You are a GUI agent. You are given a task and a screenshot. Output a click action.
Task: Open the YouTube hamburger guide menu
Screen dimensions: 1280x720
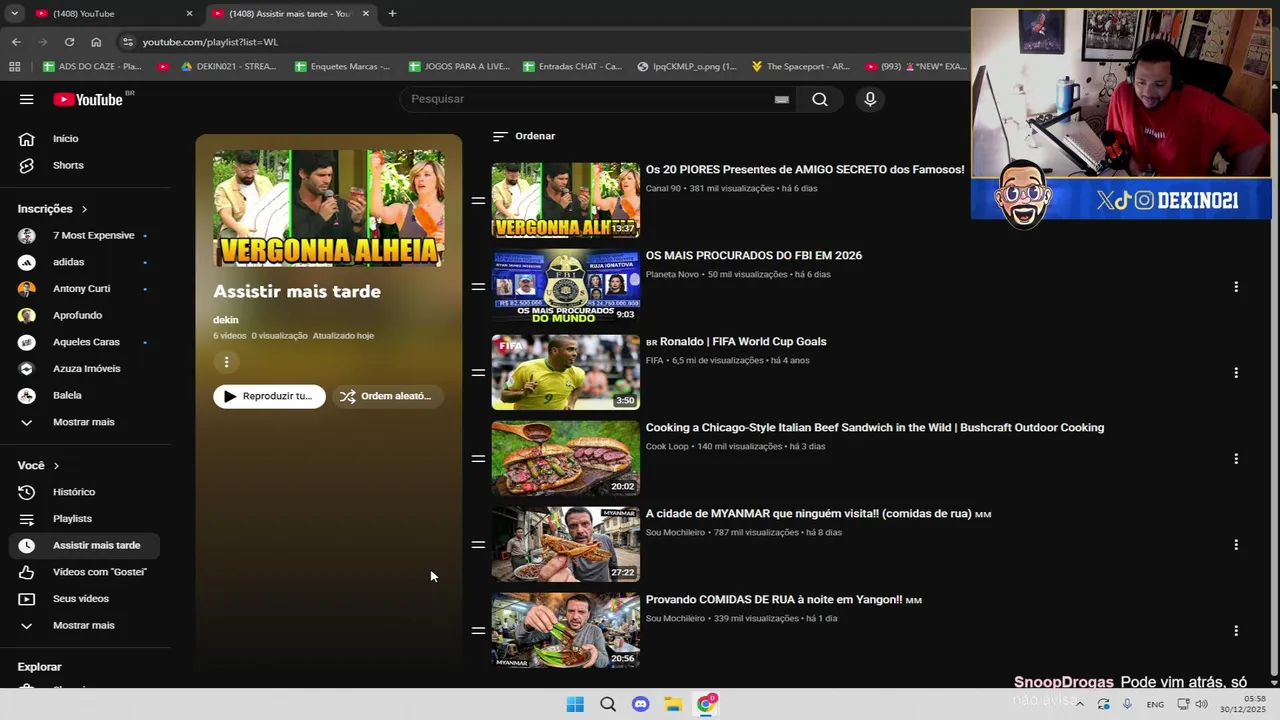27,99
